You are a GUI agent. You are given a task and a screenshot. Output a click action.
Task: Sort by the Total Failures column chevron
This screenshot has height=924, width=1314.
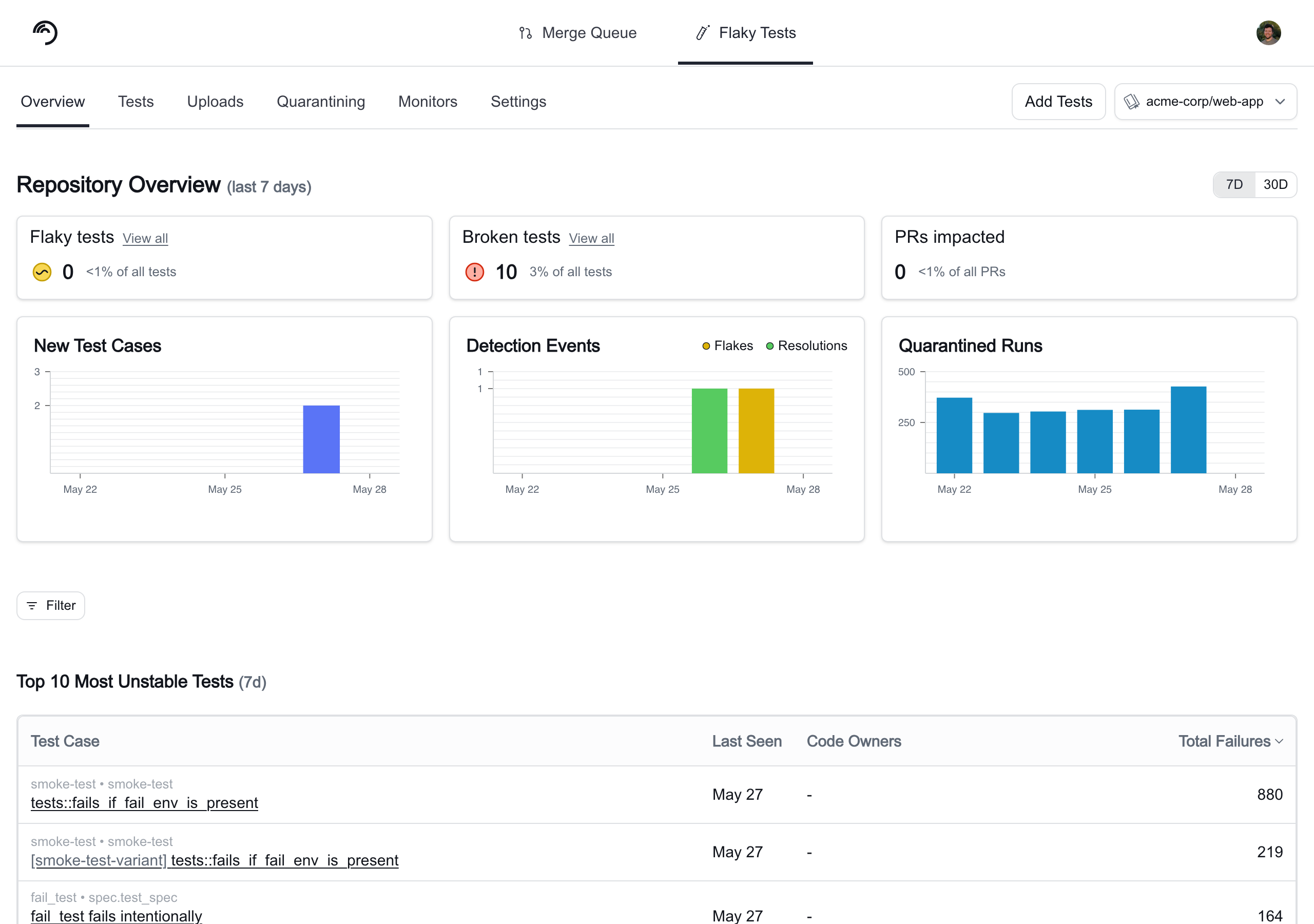(x=1280, y=741)
